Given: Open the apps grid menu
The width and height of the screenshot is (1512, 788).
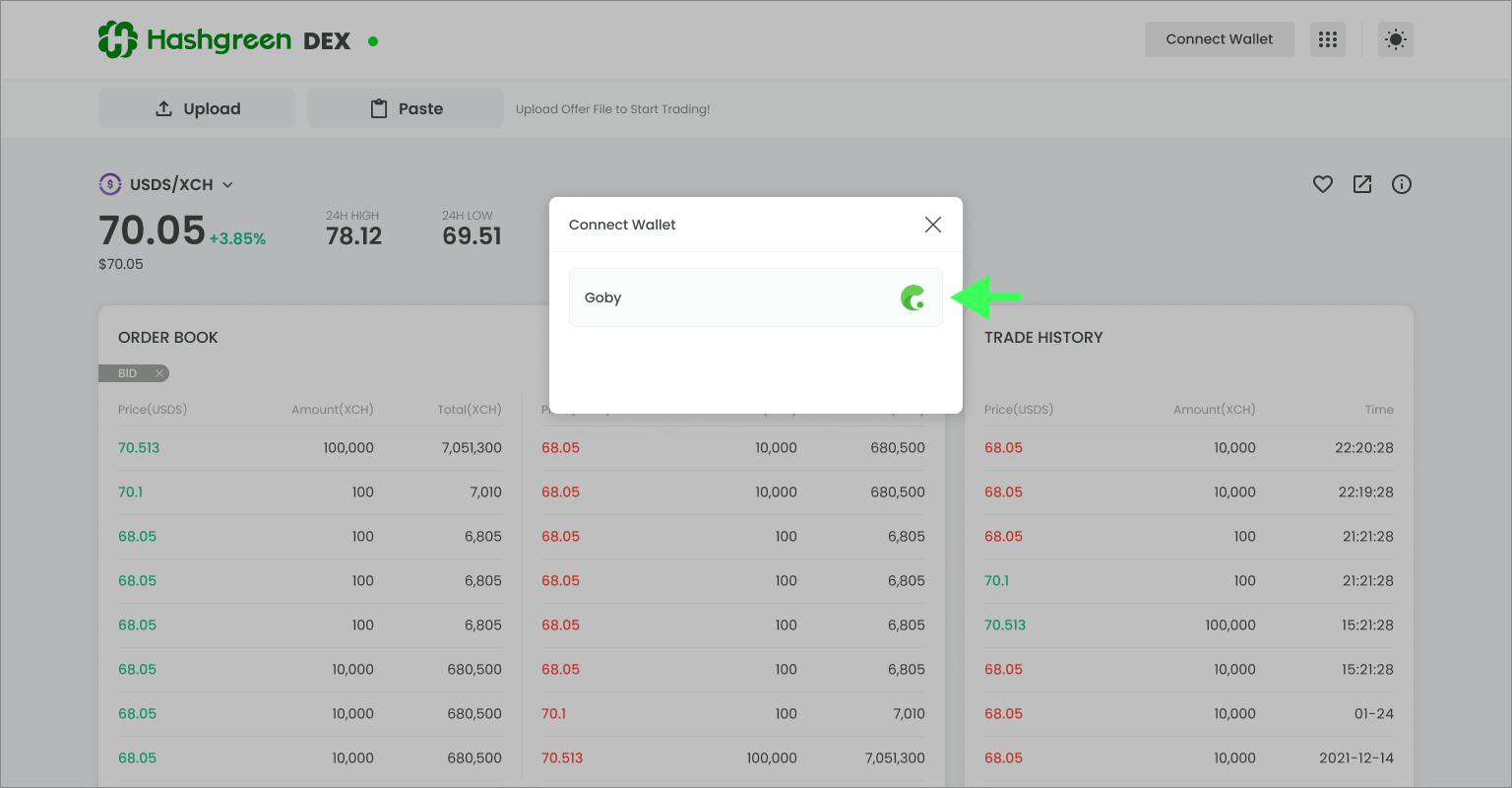Looking at the screenshot, I should tap(1328, 39).
